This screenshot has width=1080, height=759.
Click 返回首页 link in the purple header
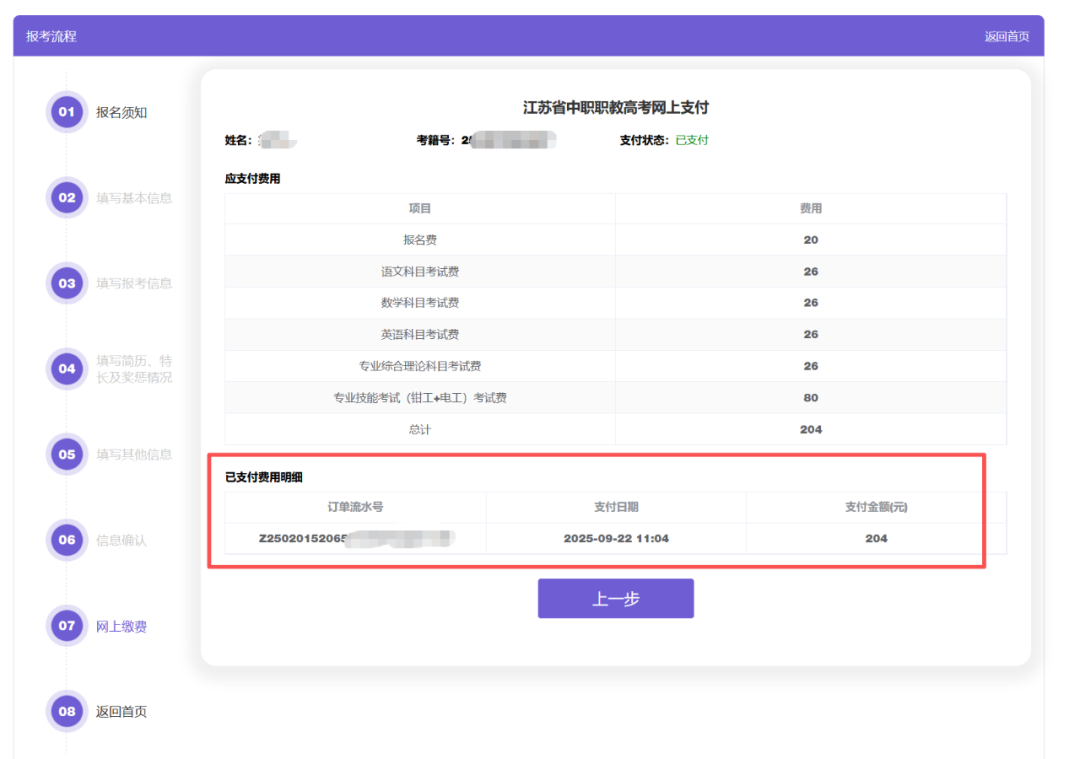tap(1006, 37)
